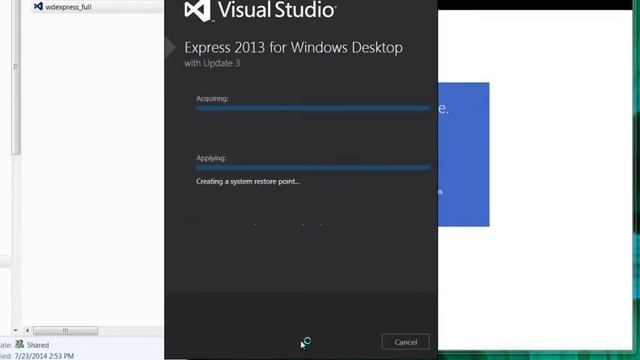This screenshot has height=360, width=640.
Task: Click the blue tile in background window
Action: (463, 154)
